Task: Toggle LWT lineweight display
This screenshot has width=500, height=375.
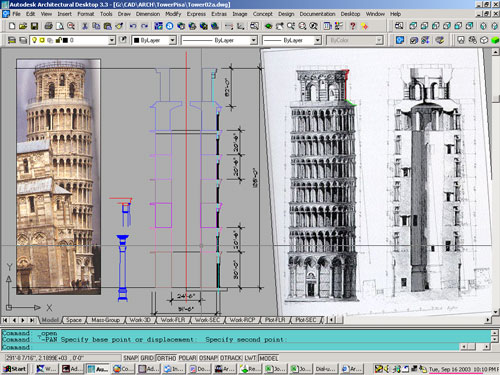Action: pos(250,358)
